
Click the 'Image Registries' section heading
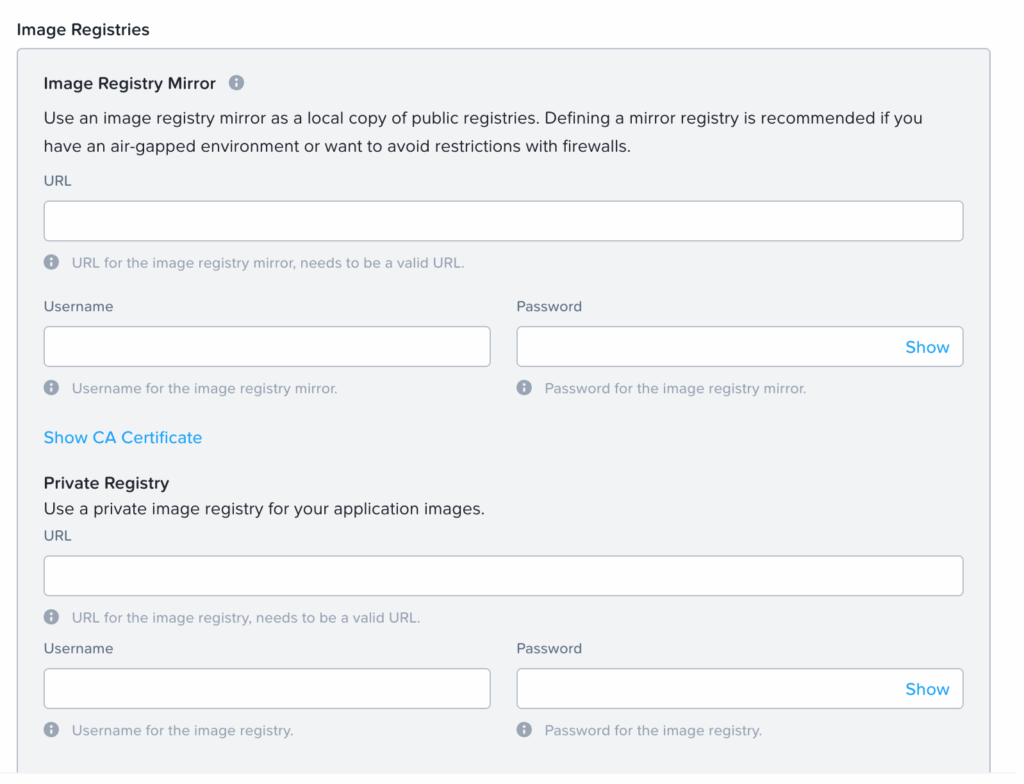[83, 30]
